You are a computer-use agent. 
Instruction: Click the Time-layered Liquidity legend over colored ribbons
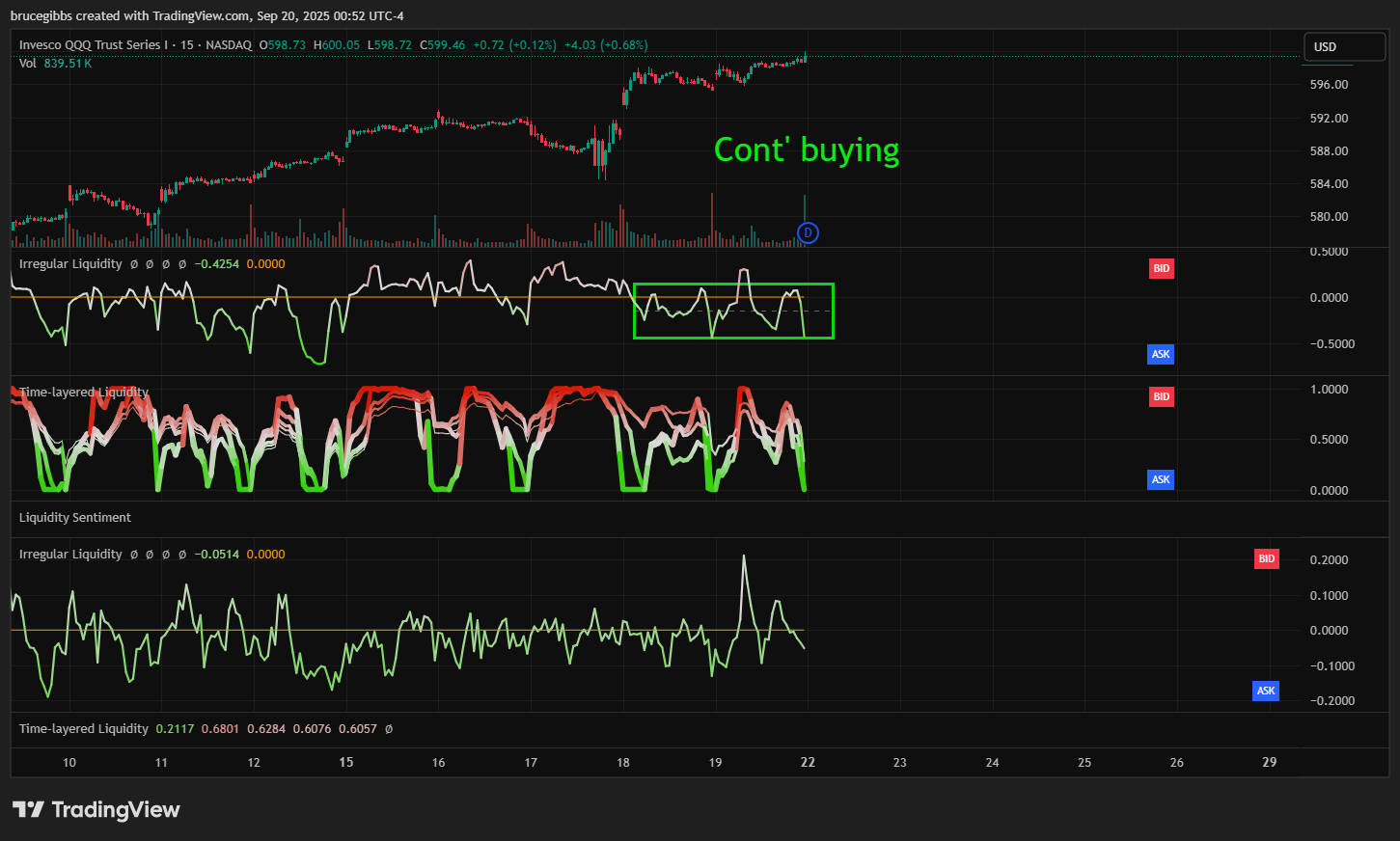click(x=84, y=392)
